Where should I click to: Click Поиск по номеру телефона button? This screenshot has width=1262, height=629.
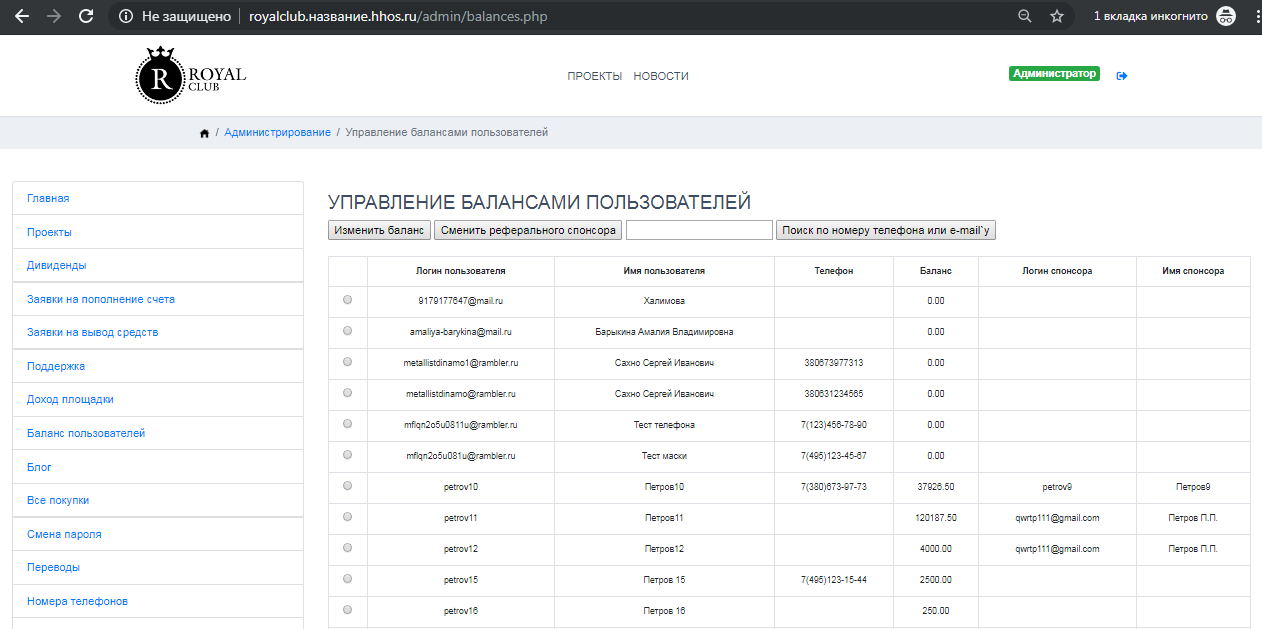[886, 230]
